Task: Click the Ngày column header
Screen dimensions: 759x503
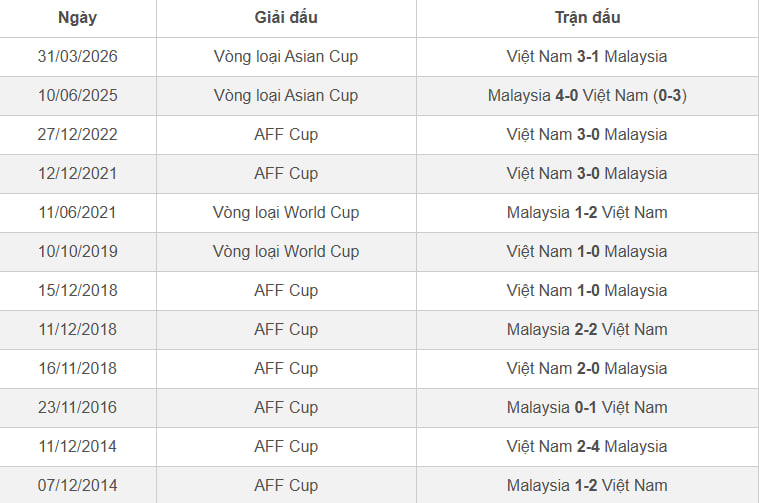Action: tap(77, 18)
